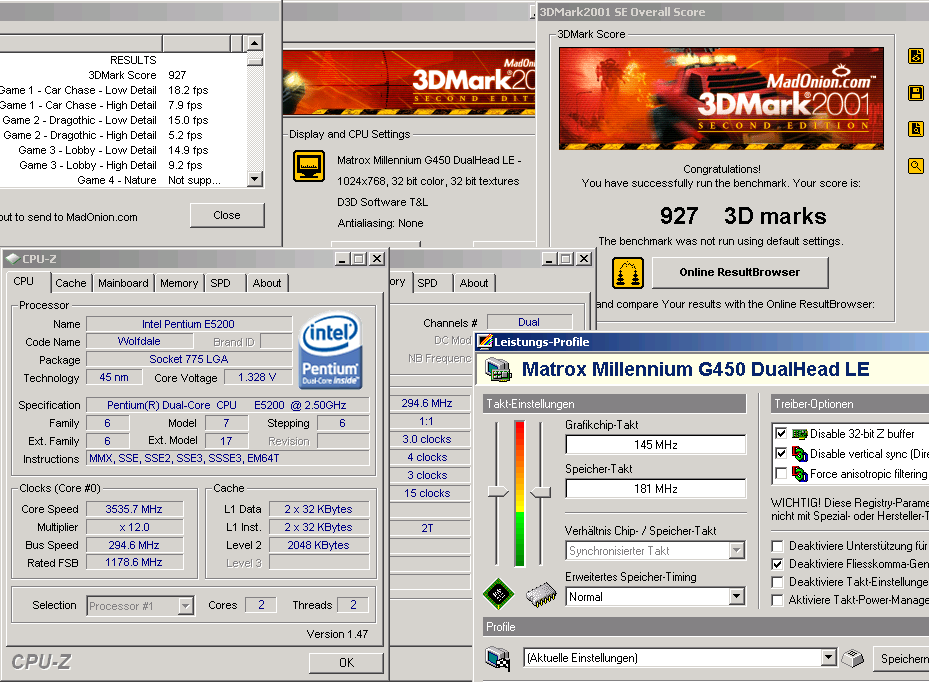The height and width of the screenshot is (682, 929).
Task: Click the Speichern button
Action: (x=903, y=658)
